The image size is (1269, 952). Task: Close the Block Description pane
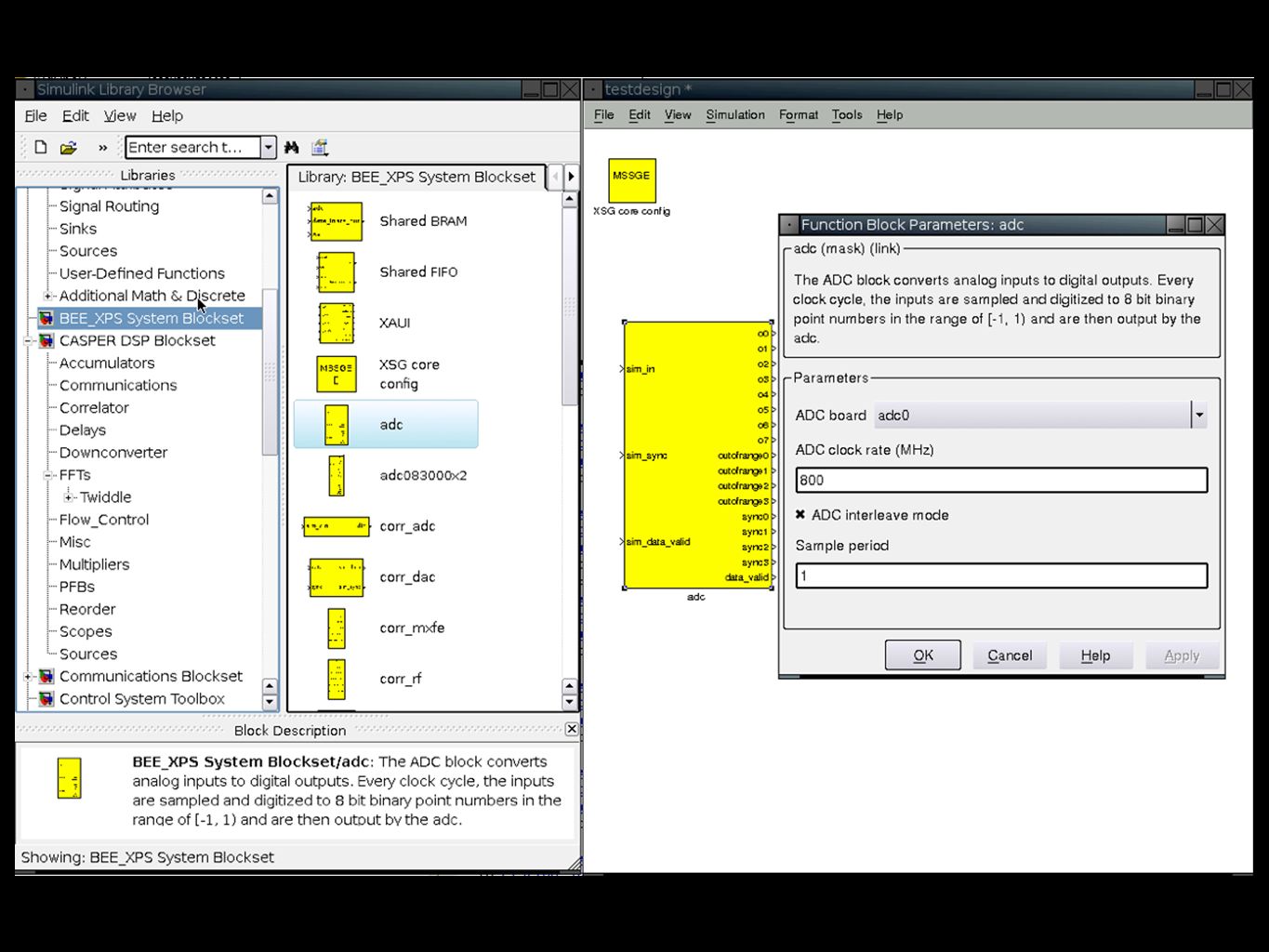[x=571, y=729]
